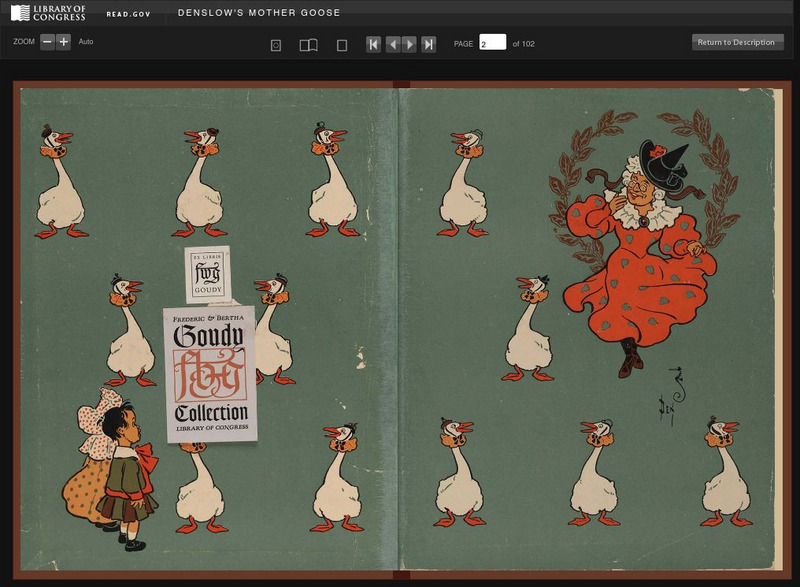Switch to single page view
Viewport: 800px width, 587px height.
342,45
